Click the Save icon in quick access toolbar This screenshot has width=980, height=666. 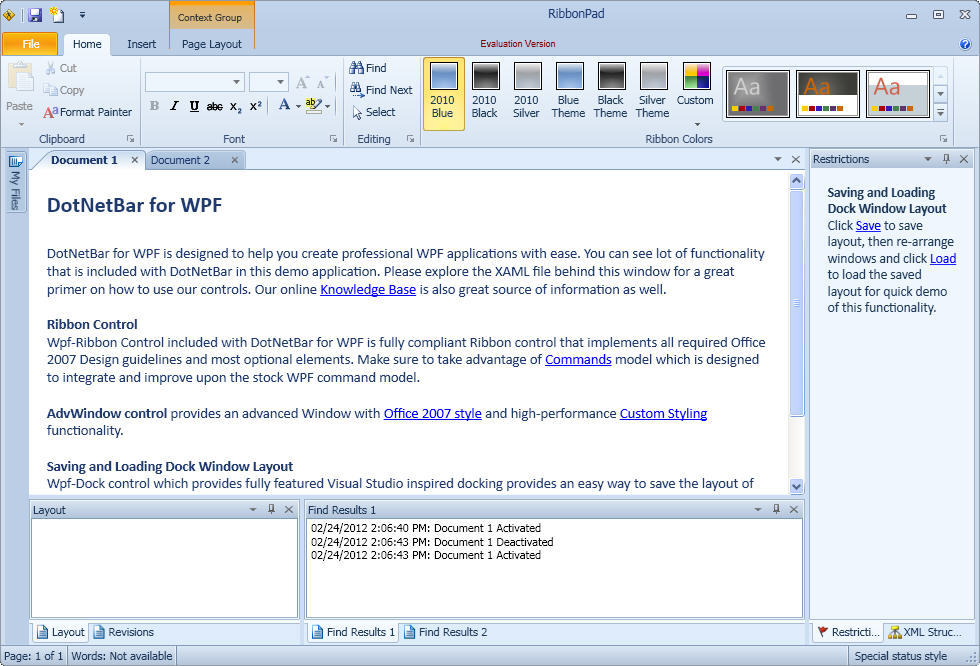click(36, 14)
